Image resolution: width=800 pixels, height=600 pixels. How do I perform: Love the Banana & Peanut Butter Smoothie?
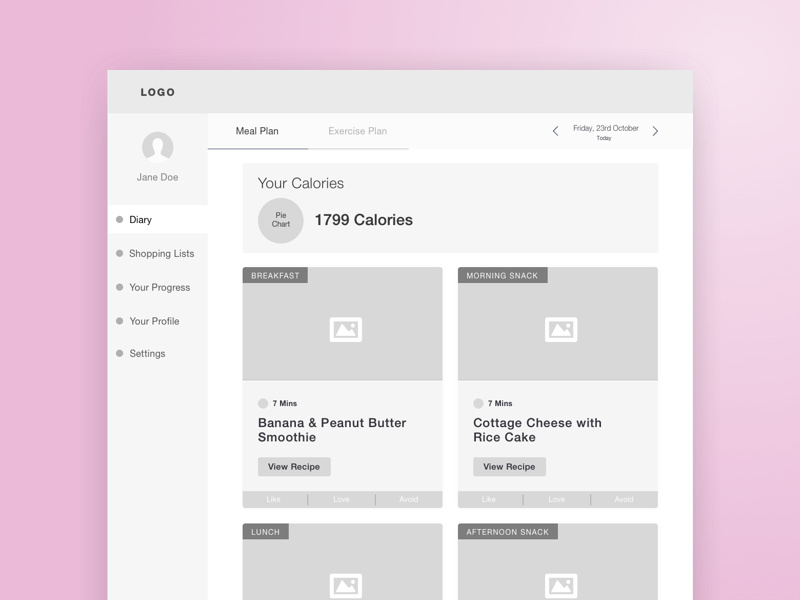click(x=341, y=499)
